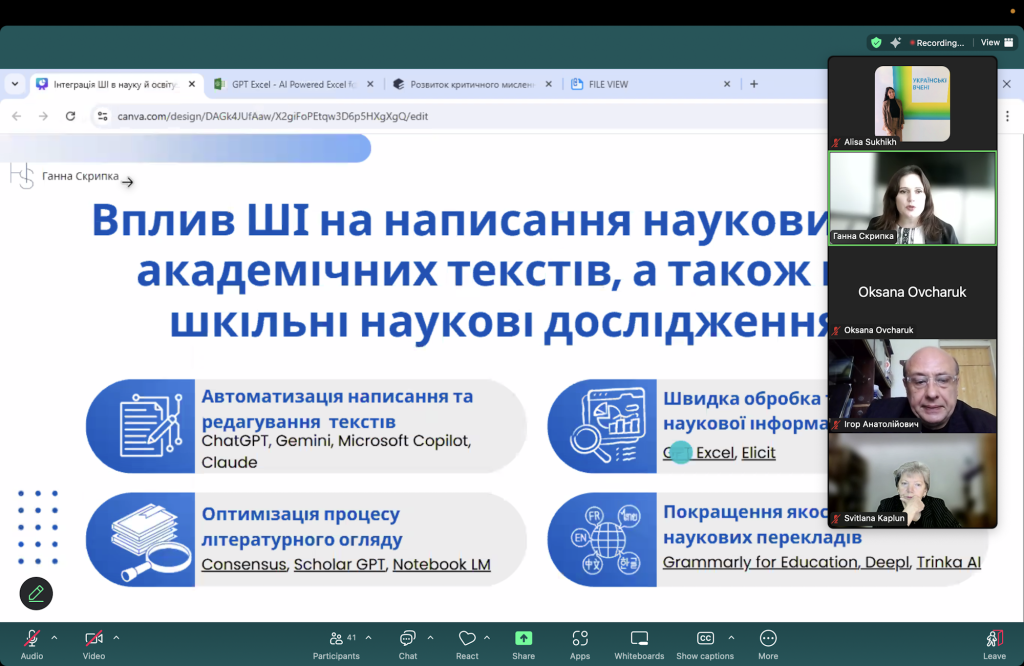Viewport: 1024px width, 666px height.
Task: Open the Trinka AI link
Action: click(x=949, y=562)
